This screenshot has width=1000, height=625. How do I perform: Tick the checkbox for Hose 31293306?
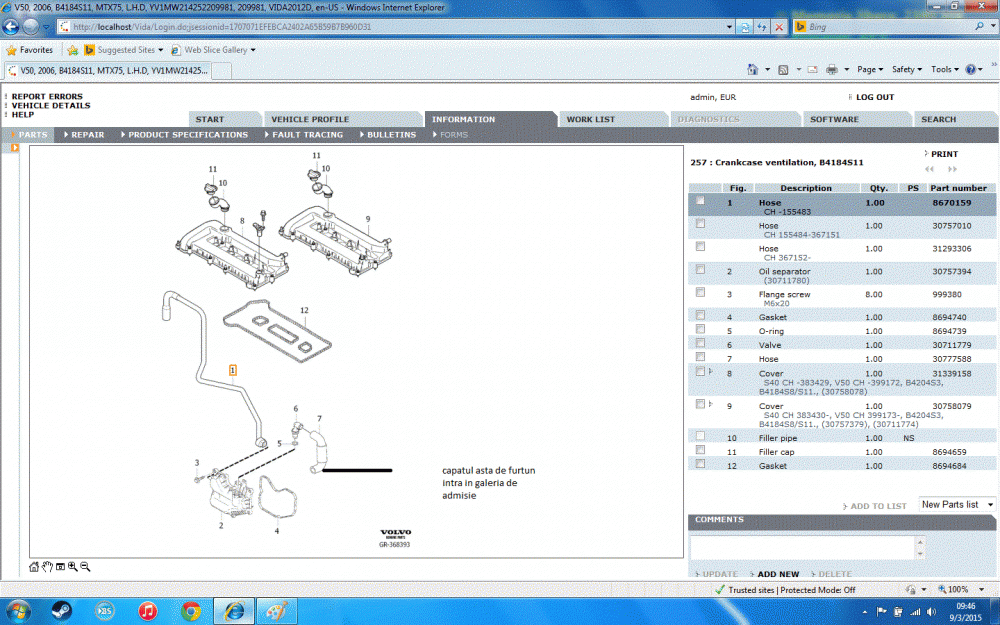point(700,246)
